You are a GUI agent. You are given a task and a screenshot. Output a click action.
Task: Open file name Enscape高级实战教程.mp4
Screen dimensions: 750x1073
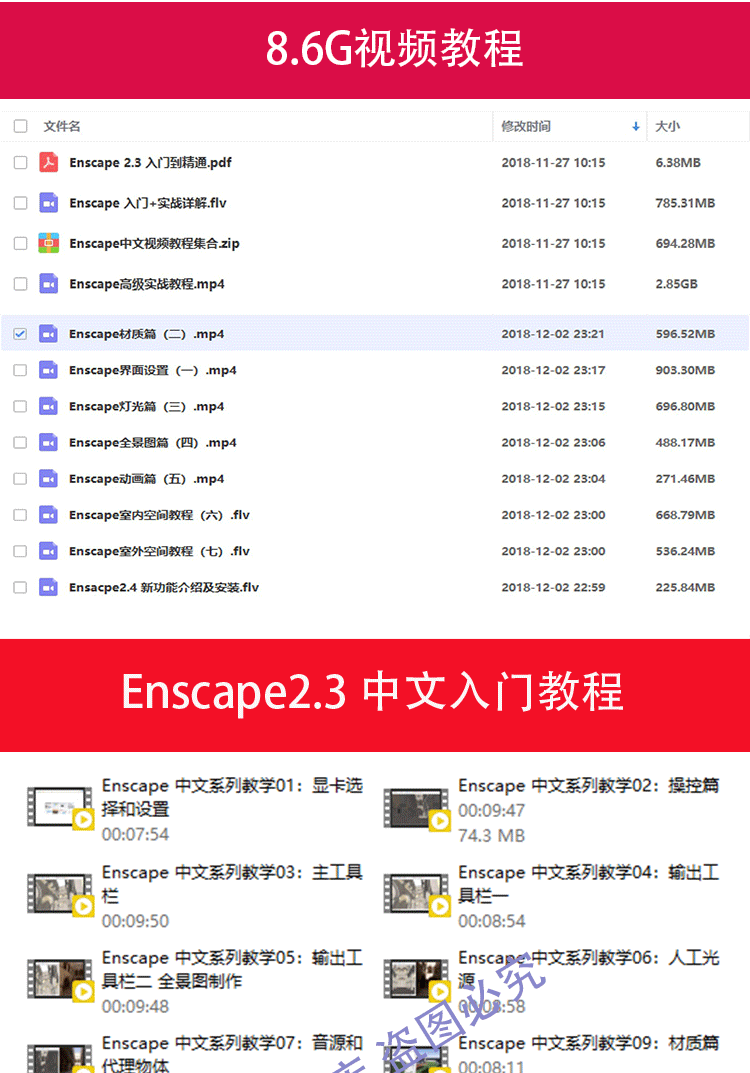coord(147,283)
